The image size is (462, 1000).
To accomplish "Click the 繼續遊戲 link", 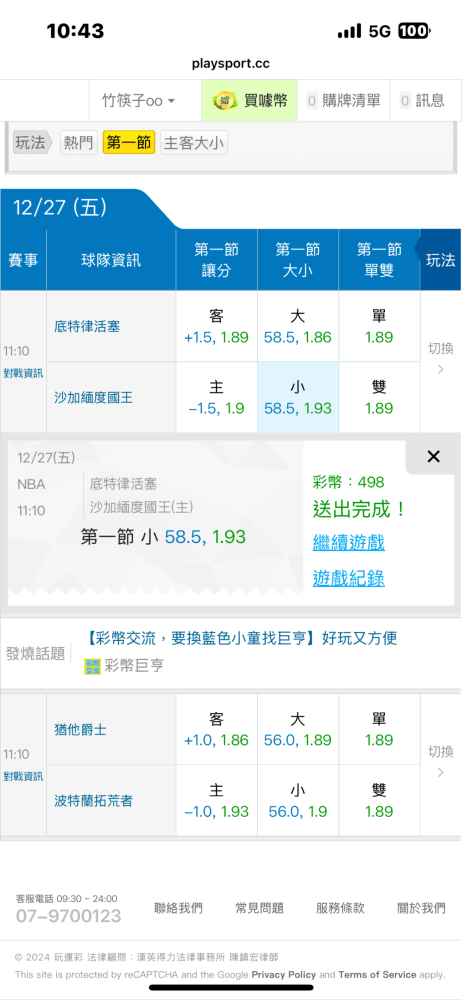I will point(348,543).
